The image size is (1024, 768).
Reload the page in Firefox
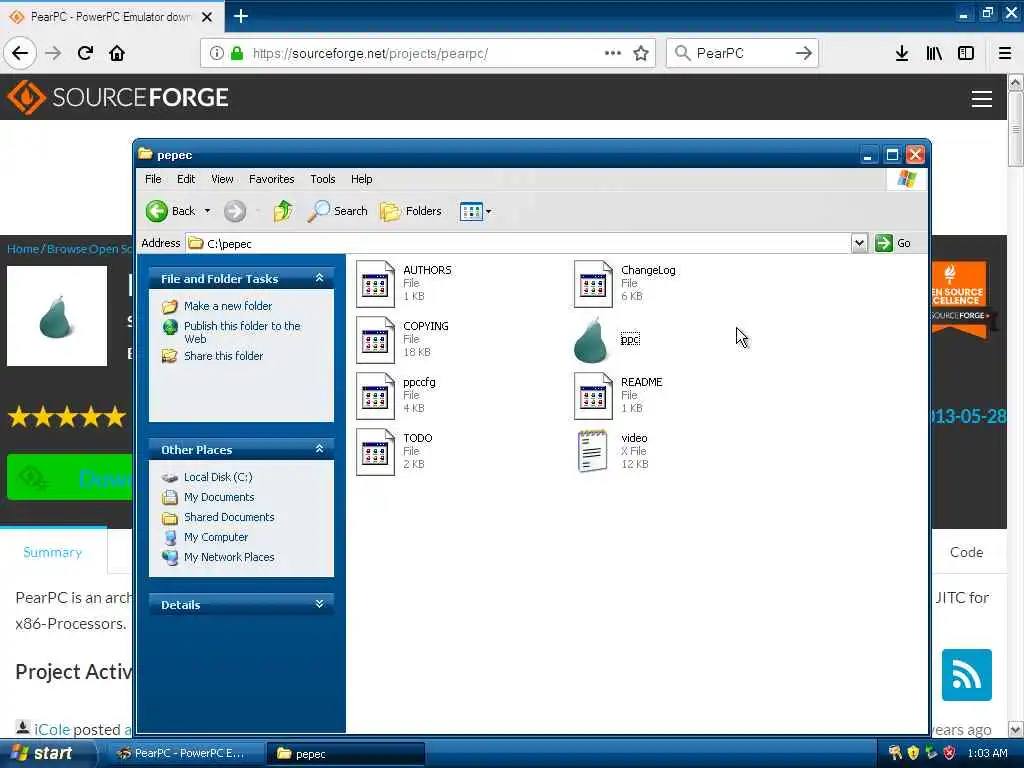(x=86, y=53)
